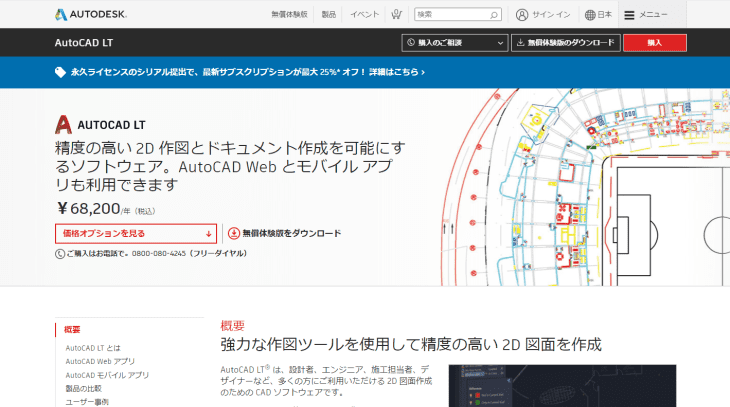
Task: Open AutoCAD LT とは side link
Action: coord(93,348)
